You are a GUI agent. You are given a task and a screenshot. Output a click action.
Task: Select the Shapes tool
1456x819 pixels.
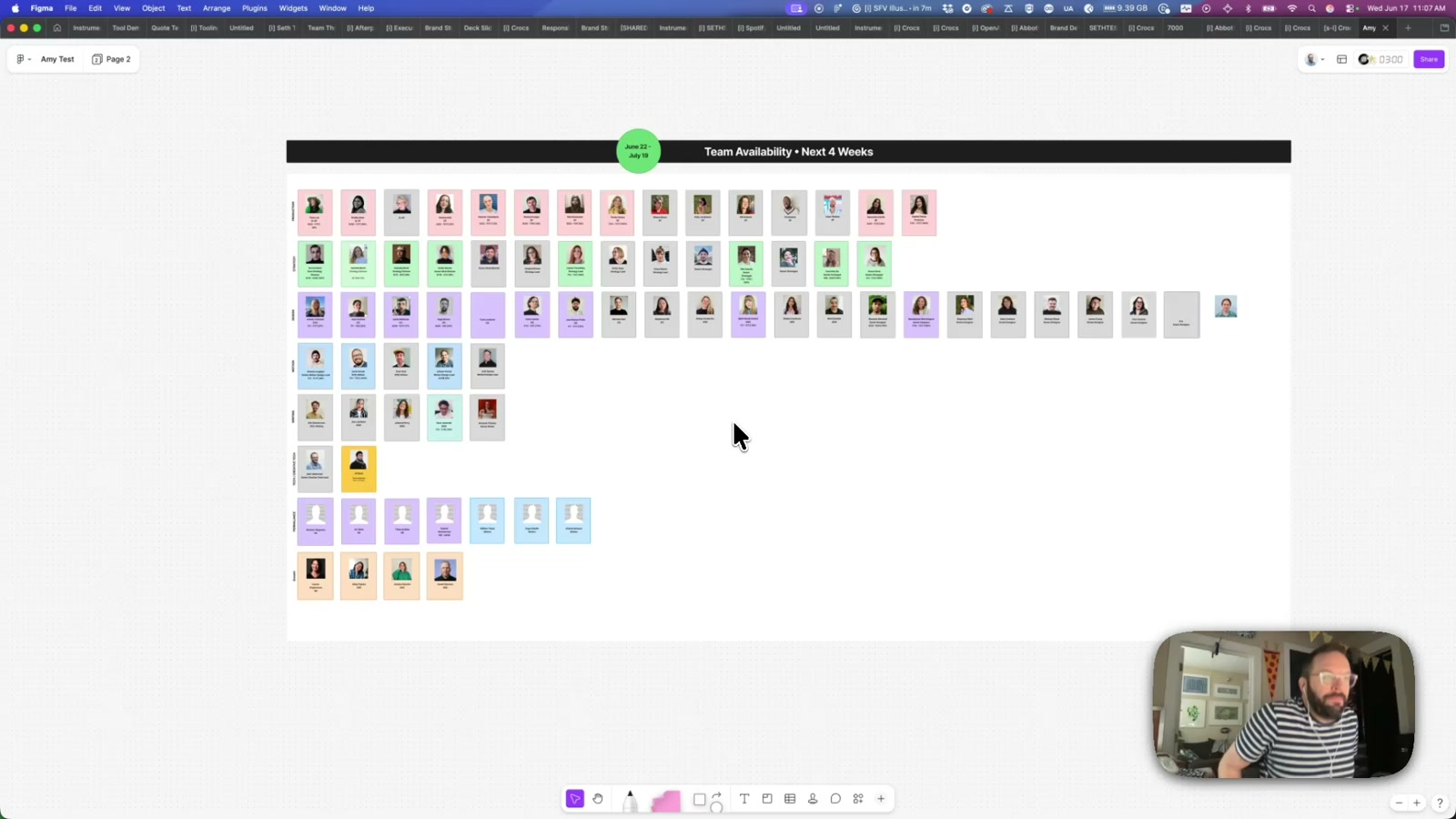click(700, 800)
